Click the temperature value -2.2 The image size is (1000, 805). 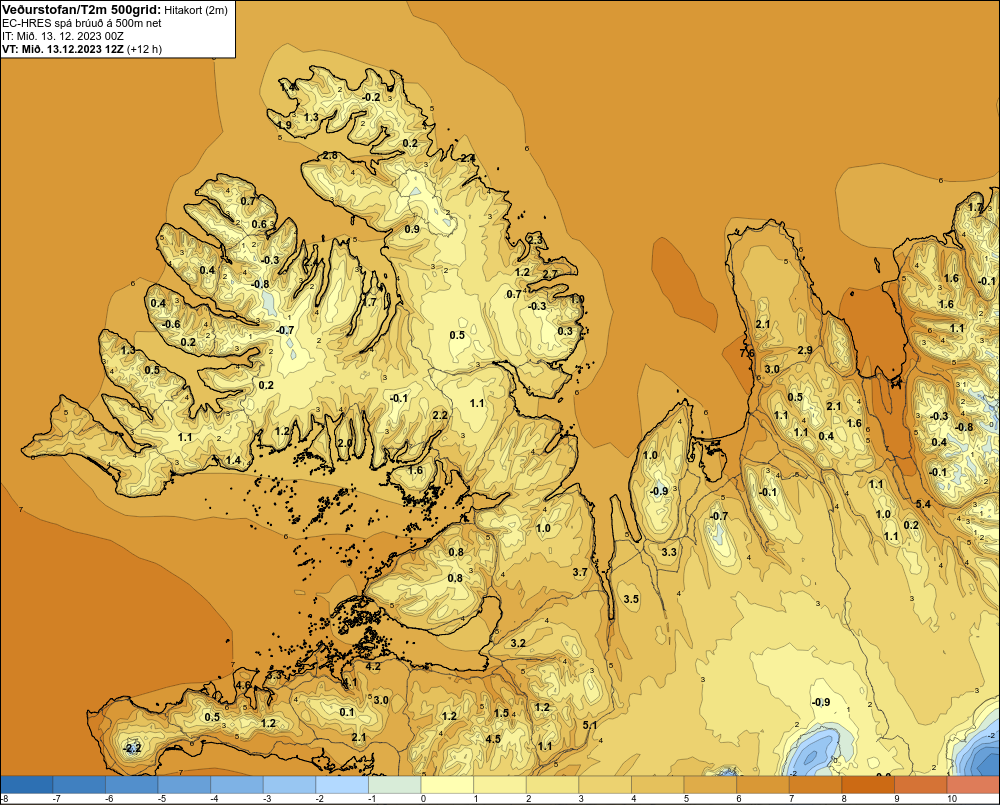133,748
